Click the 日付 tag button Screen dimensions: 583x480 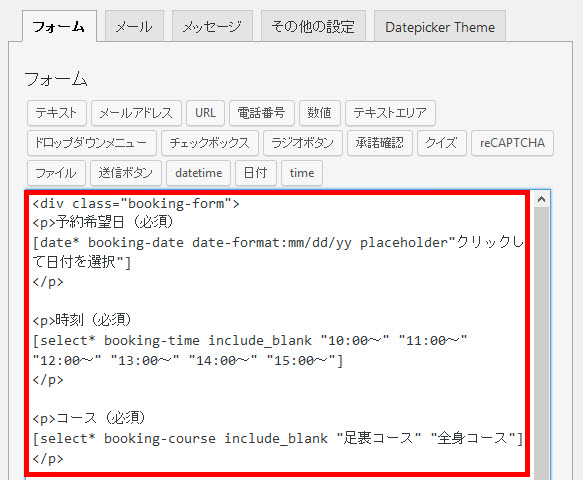tap(256, 173)
